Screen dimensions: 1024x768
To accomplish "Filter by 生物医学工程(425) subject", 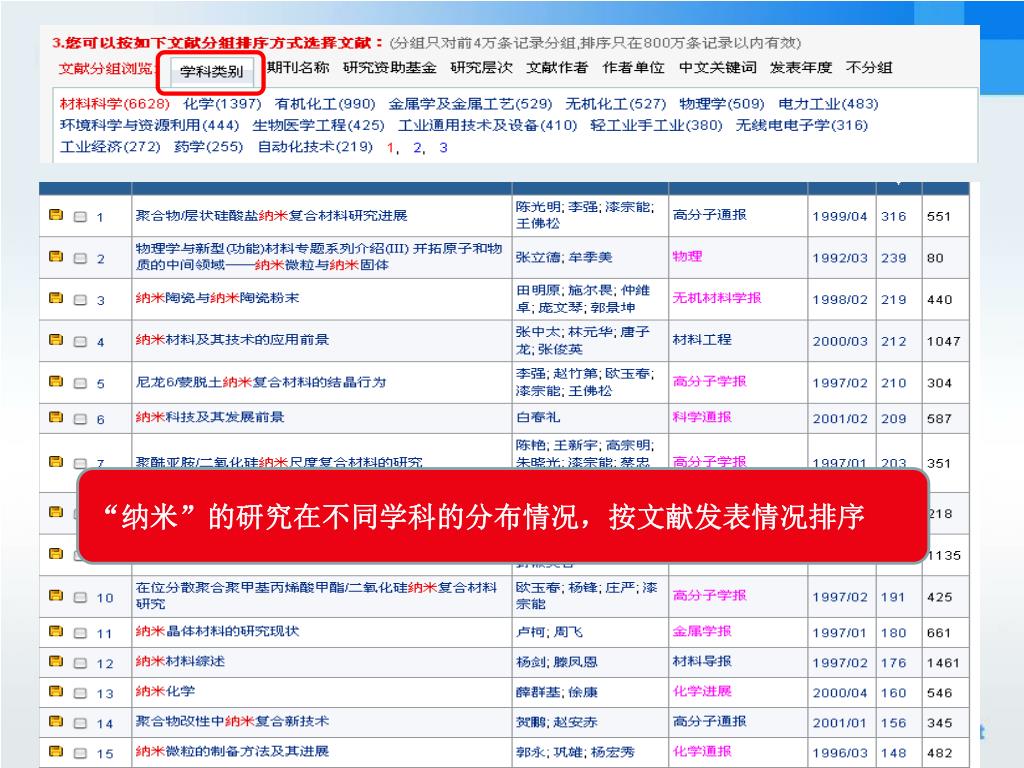I will pos(319,125).
